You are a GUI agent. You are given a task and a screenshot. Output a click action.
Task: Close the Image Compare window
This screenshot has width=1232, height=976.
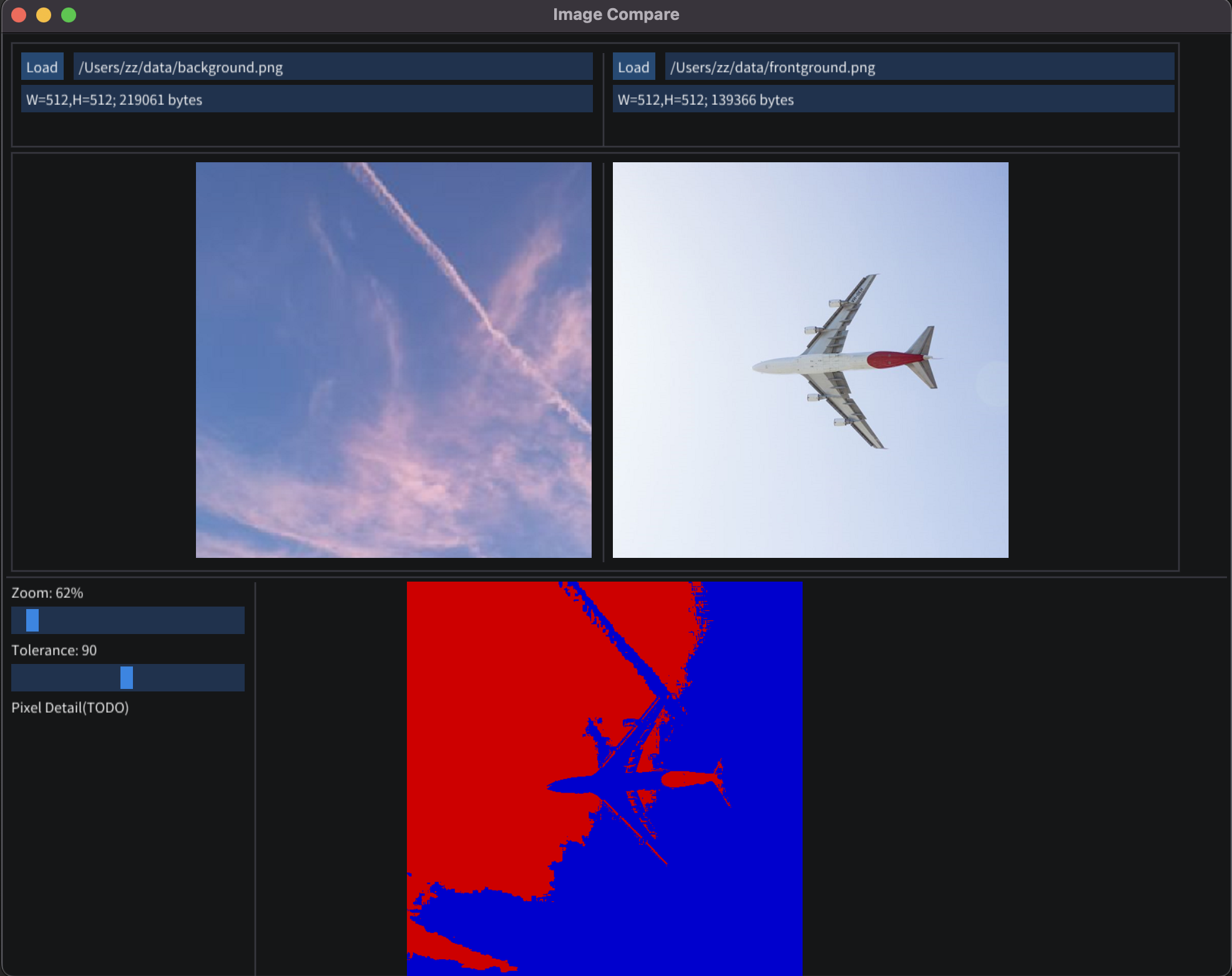pos(19,15)
